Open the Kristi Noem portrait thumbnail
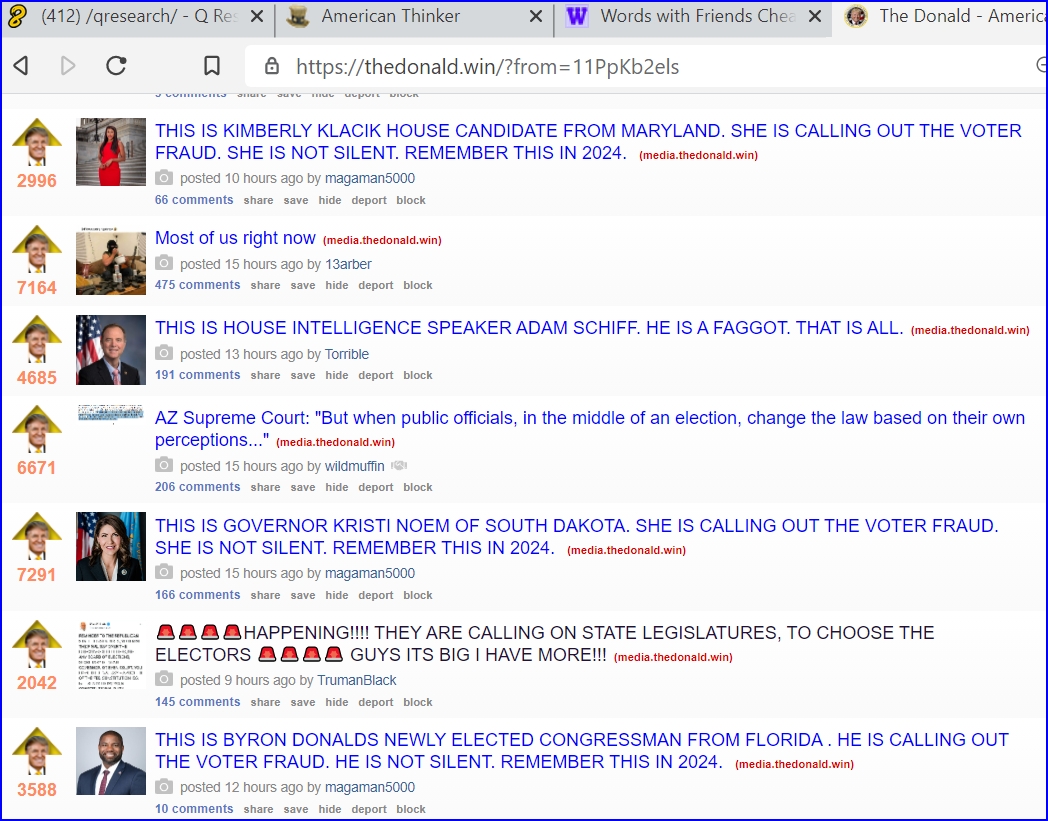The image size is (1048, 821). coord(111,546)
